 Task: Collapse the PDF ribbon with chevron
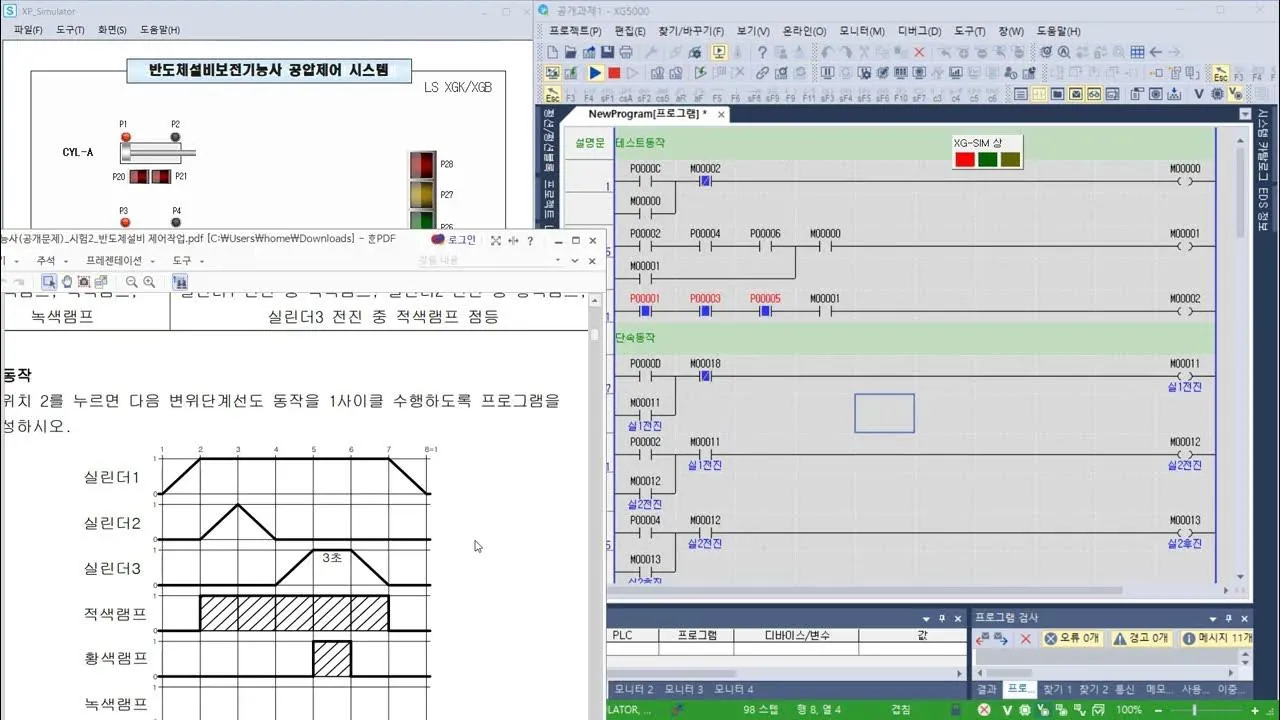pos(576,261)
